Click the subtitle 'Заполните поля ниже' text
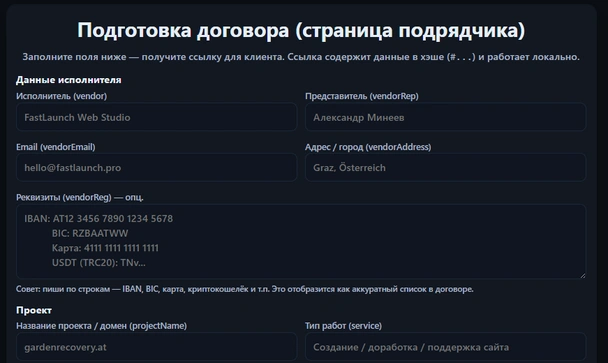The height and width of the screenshot is (363, 608). tap(301, 57)
